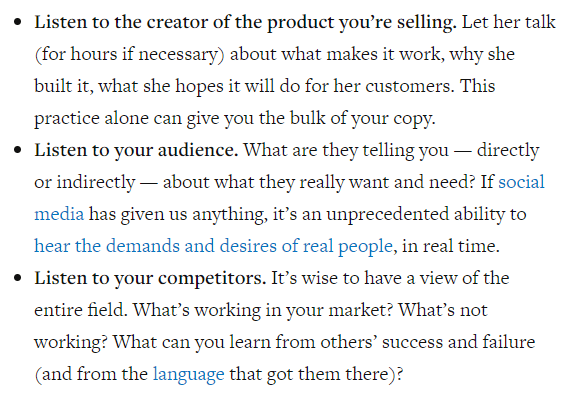570x405 pixels.
Task: Select the first bullet point marker
Action: [17, 23]
